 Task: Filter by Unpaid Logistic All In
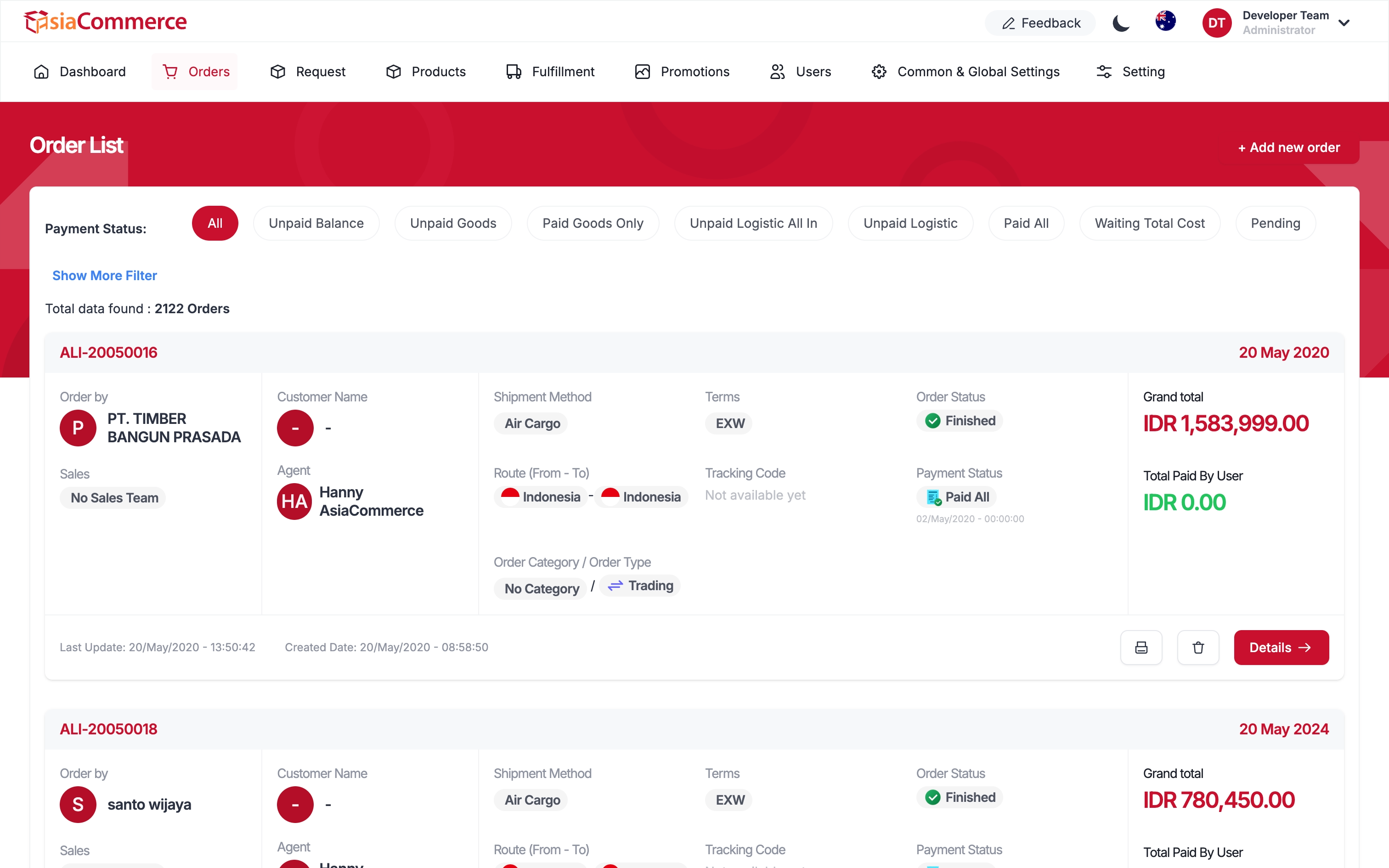click(x=754, y=223)
